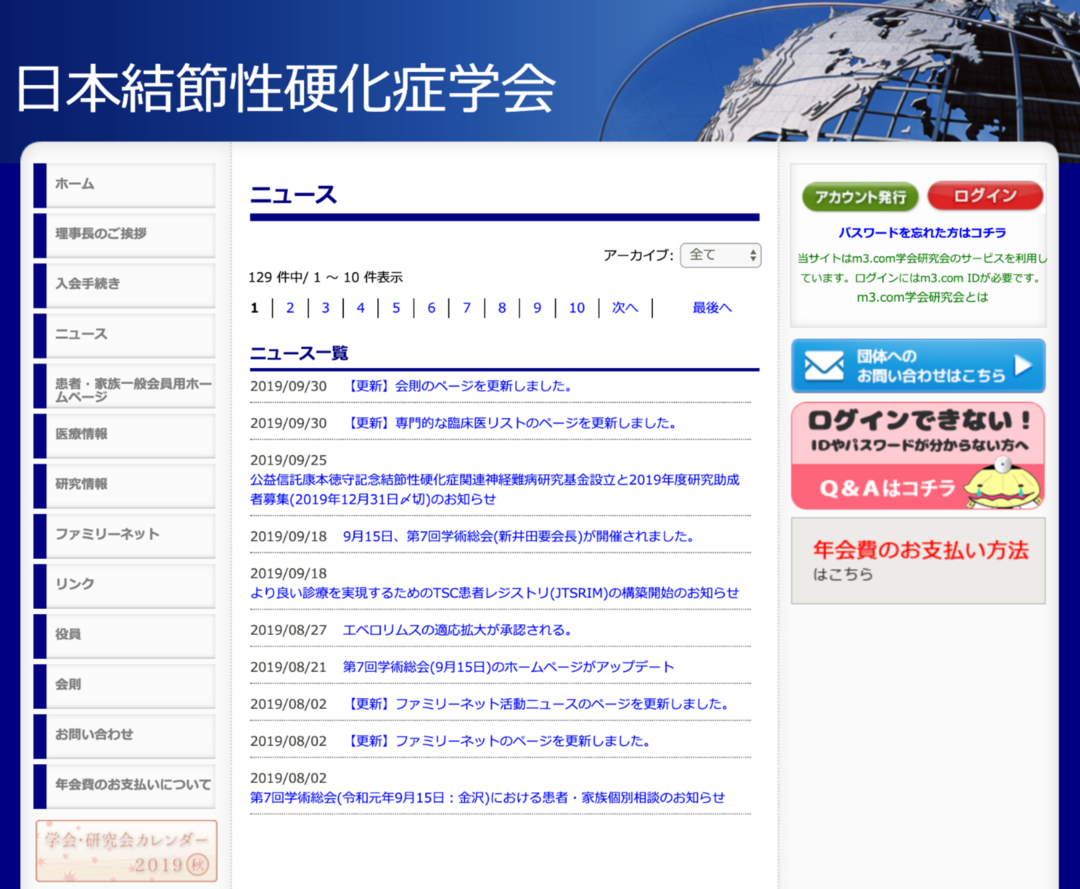
Task: Click the green アカウント発行 button
Action: [859, 196]
